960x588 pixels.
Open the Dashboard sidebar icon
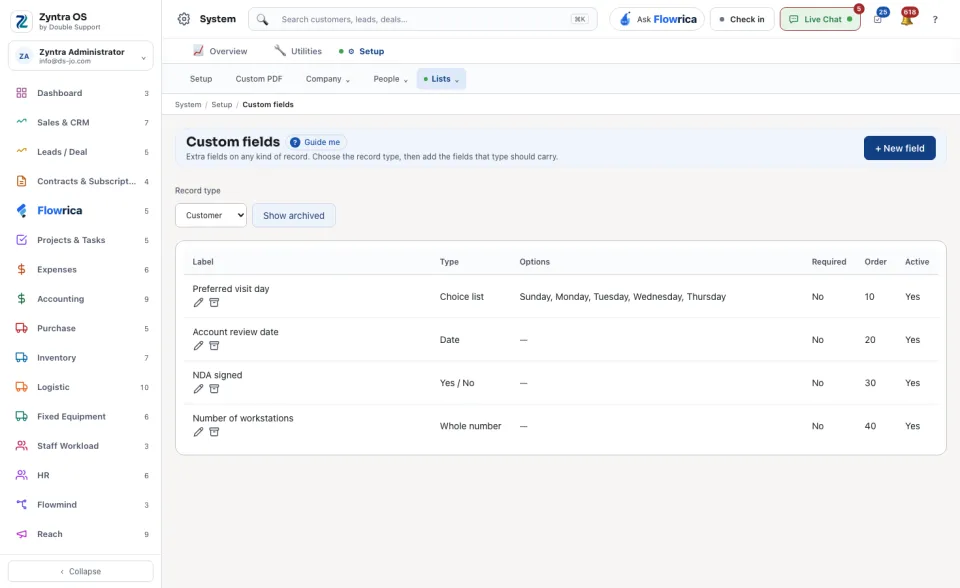[x=21, y=93]
